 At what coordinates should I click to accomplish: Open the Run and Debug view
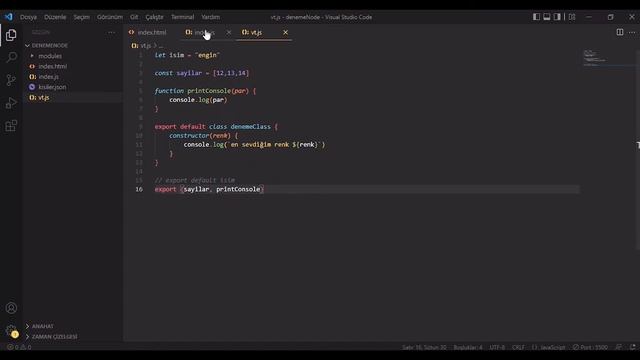pos(11,102)
